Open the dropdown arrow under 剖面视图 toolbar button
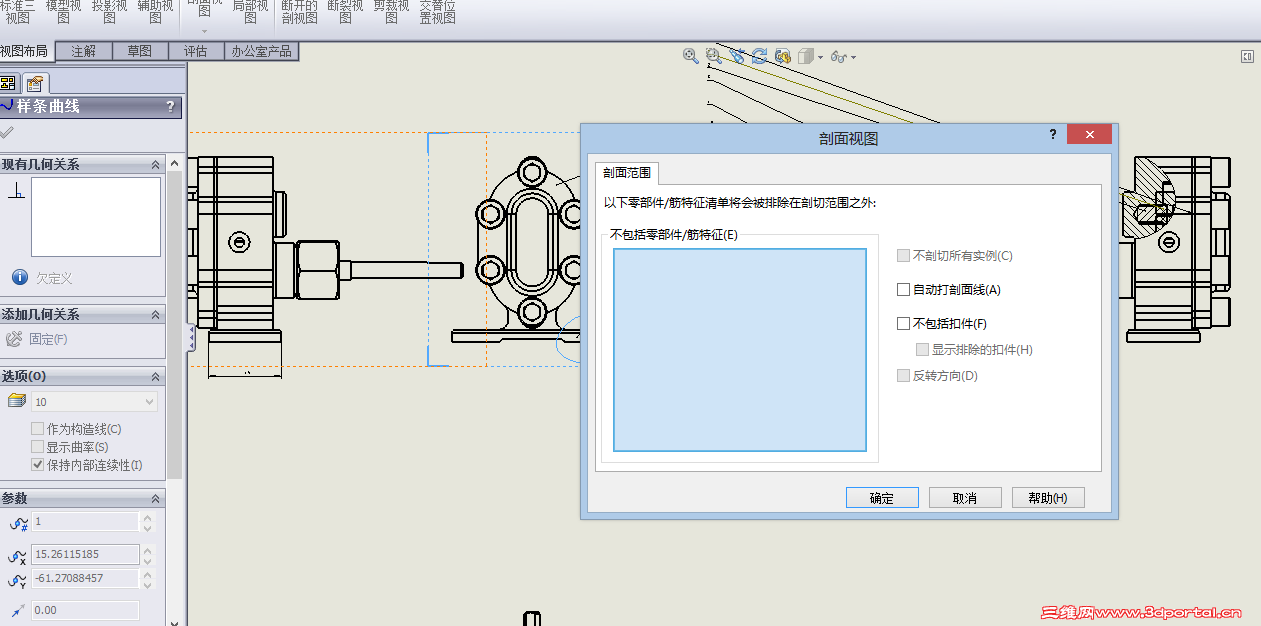This screenshot has width=1261, height=626. click(x=204, y=31)
